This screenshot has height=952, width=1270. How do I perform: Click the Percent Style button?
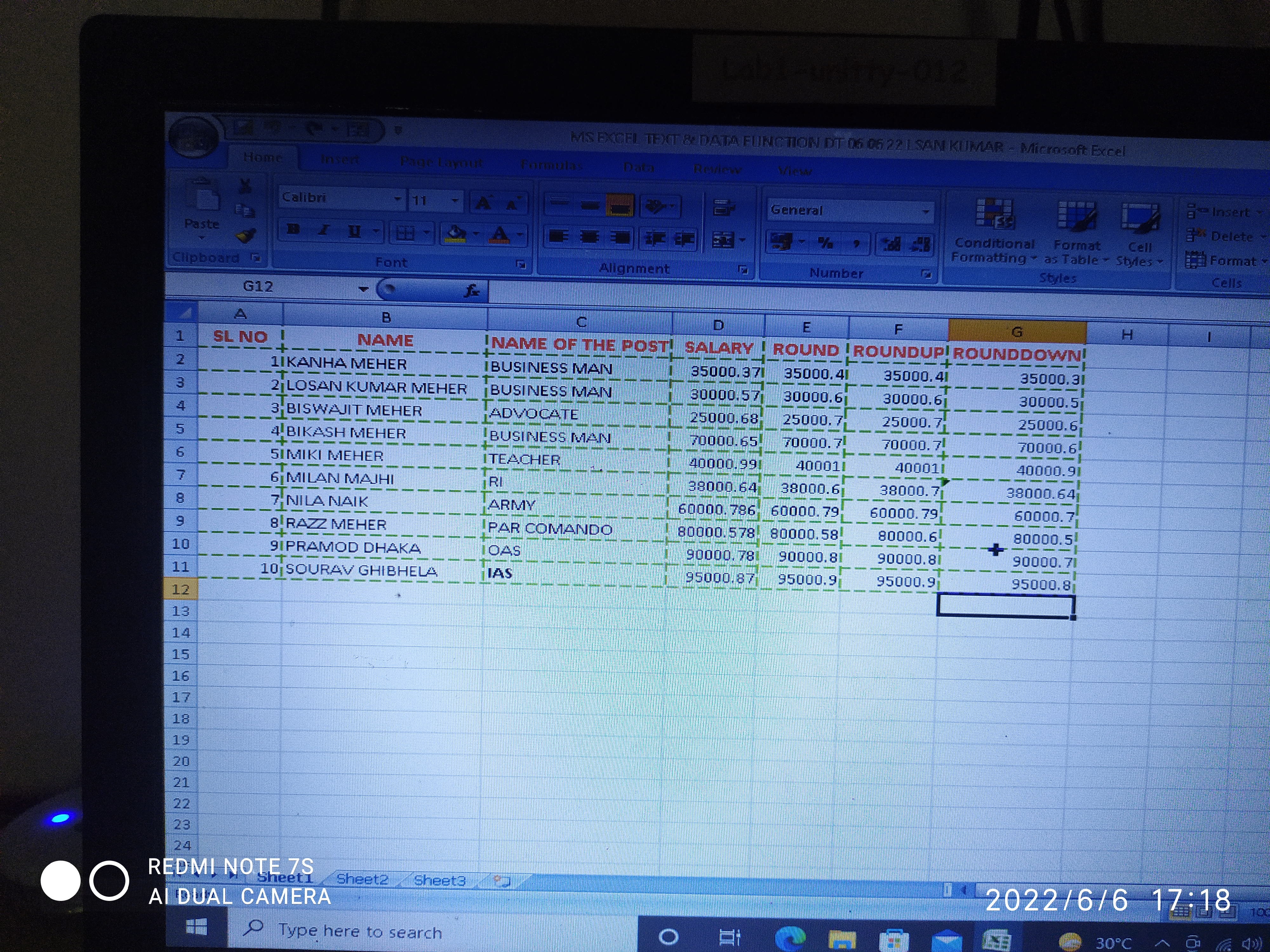click(825, 243)
